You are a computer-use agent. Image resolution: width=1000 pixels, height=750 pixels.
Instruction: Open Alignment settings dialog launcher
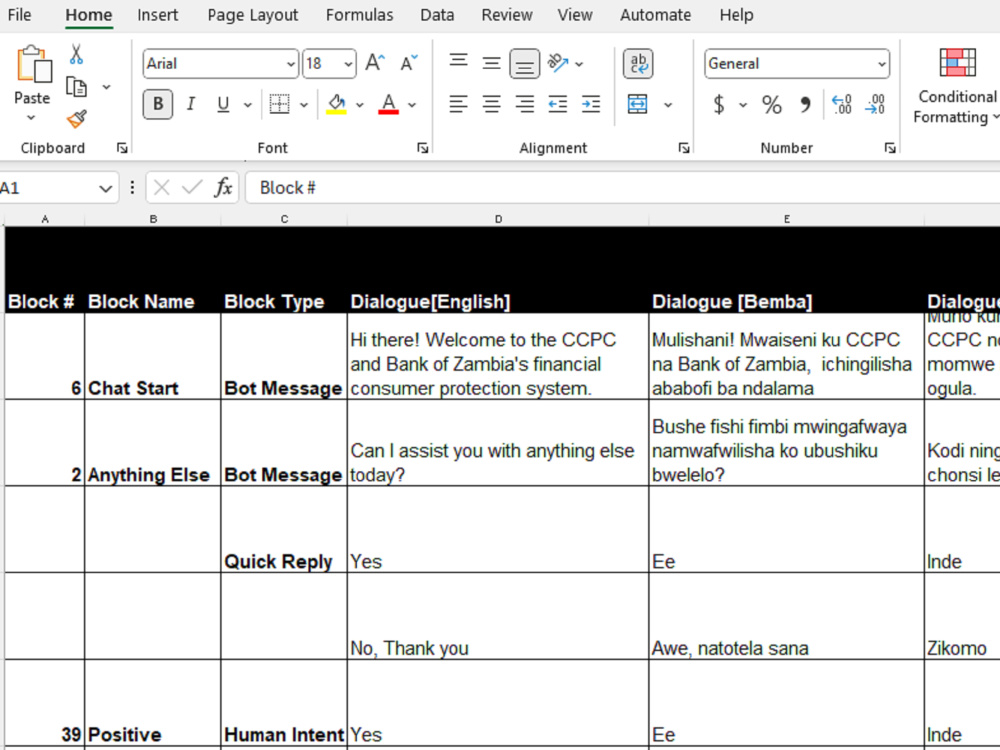(x=684, y=148)
